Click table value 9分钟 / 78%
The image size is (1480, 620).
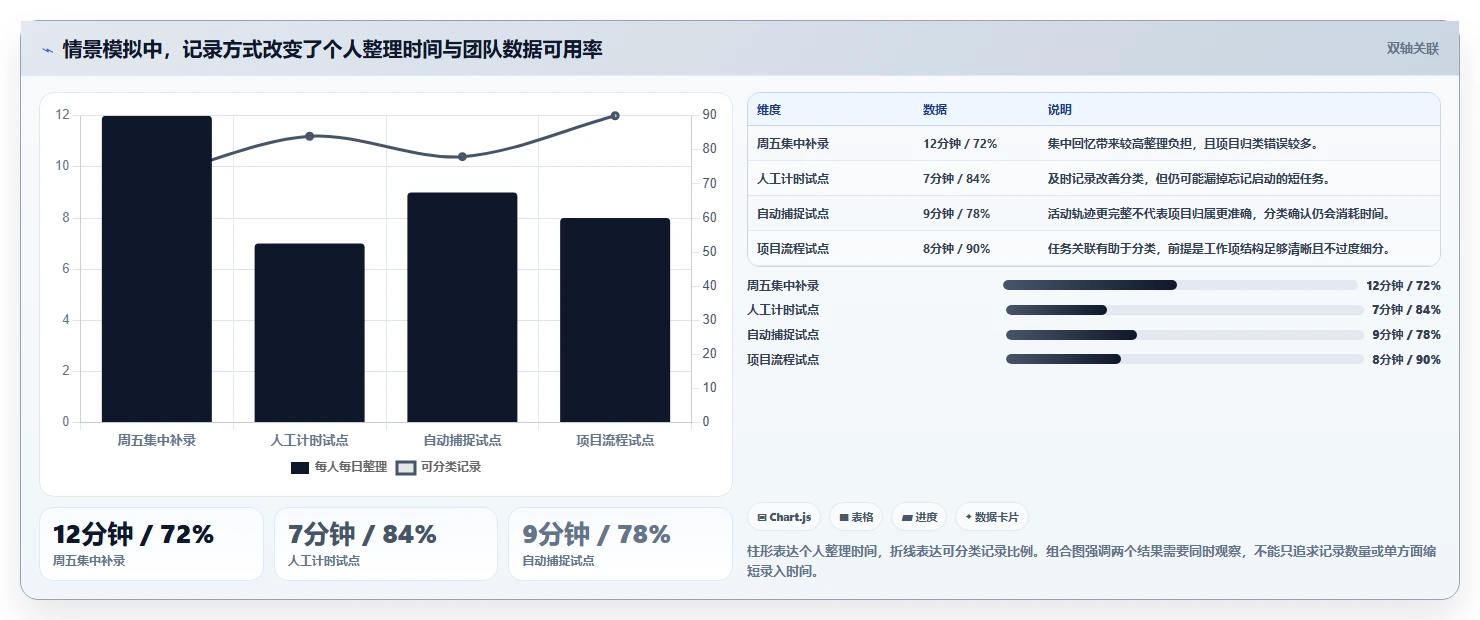coord(957,214)
